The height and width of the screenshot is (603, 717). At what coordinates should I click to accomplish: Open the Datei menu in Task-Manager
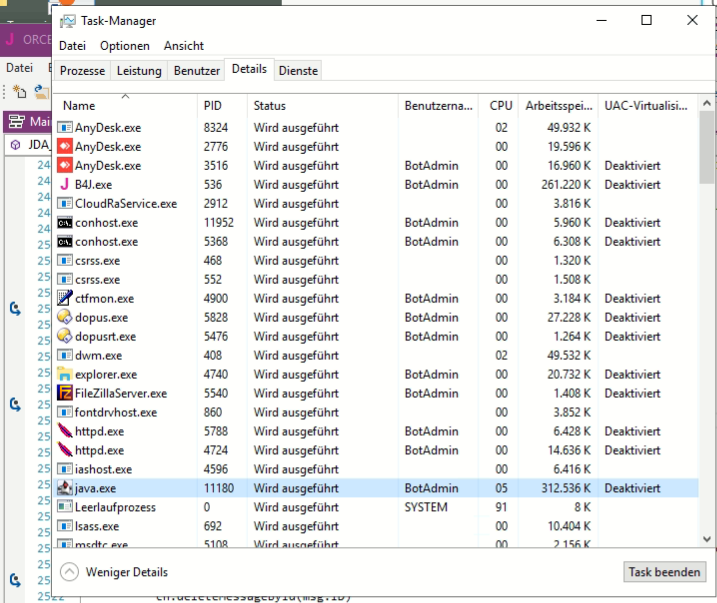(x=72, y=46)
